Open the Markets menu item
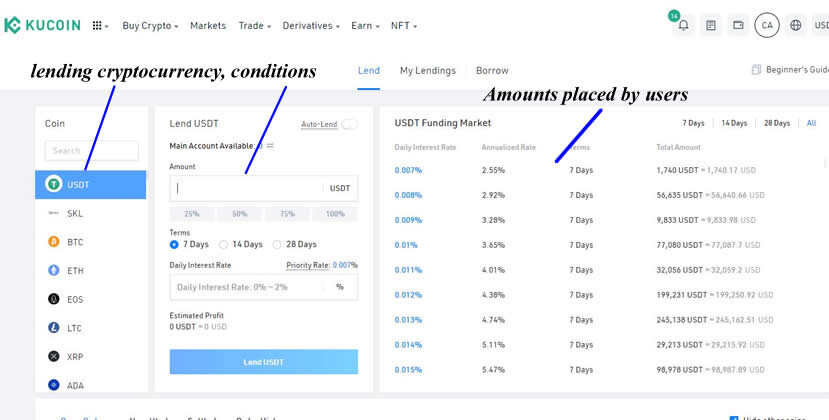Screen dimensions: 829x420 click(208, 25)
